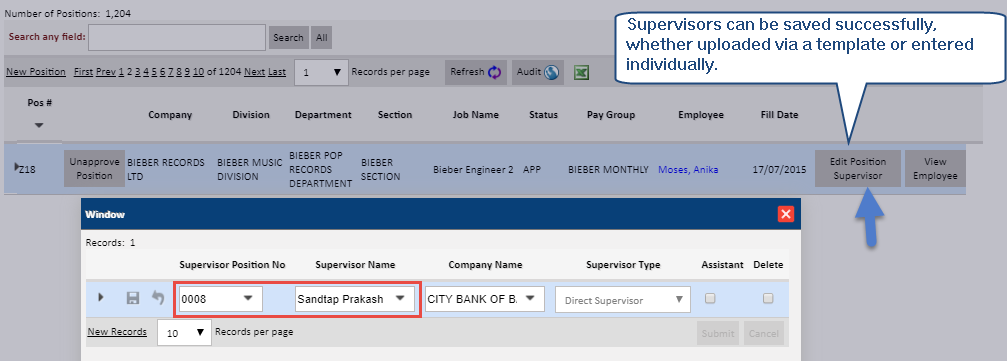The width and height of the screenshot is (1007, 361).
Task: Click the Section column header
Action: point(395,115)
